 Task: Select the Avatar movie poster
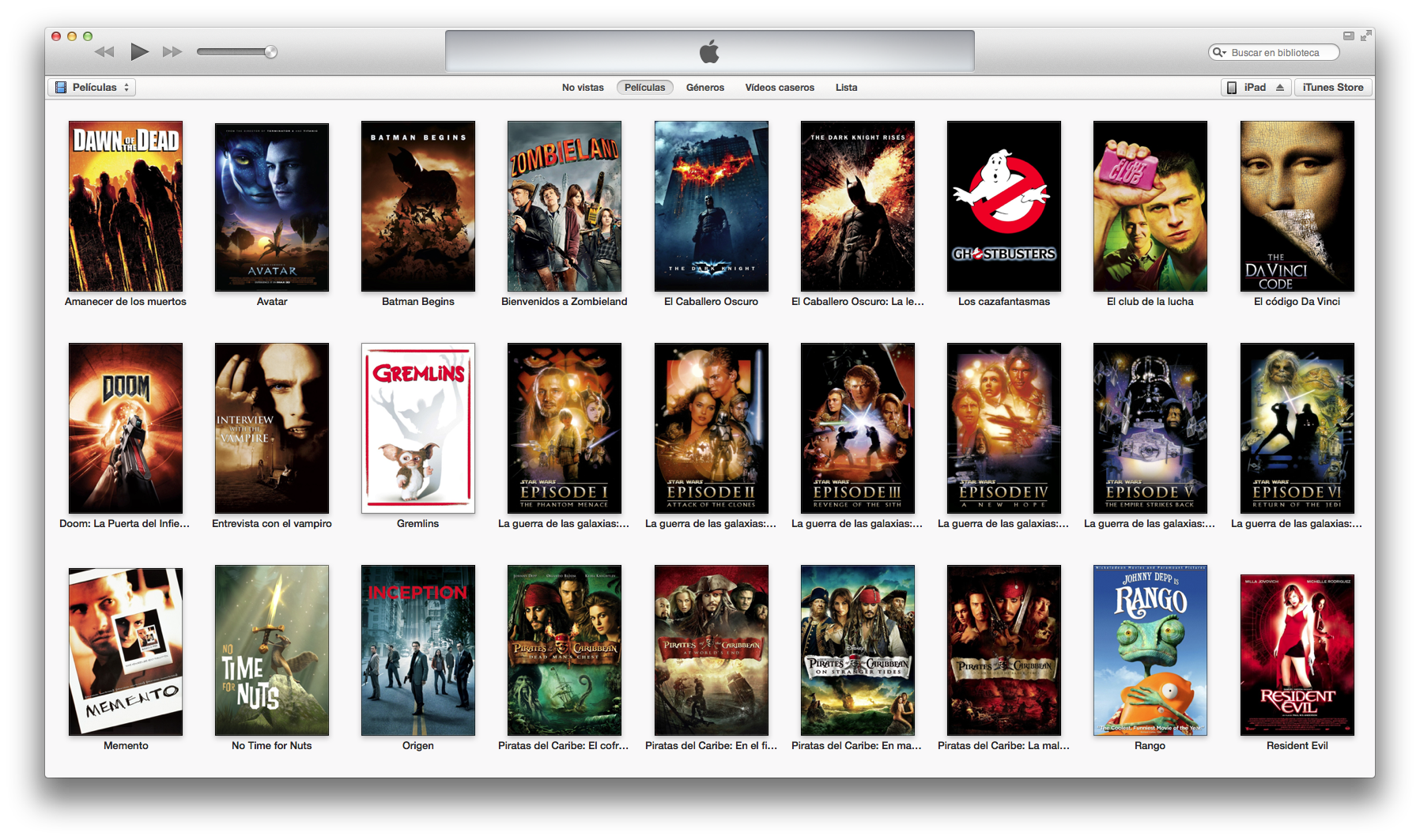click(x=272, y=207)
